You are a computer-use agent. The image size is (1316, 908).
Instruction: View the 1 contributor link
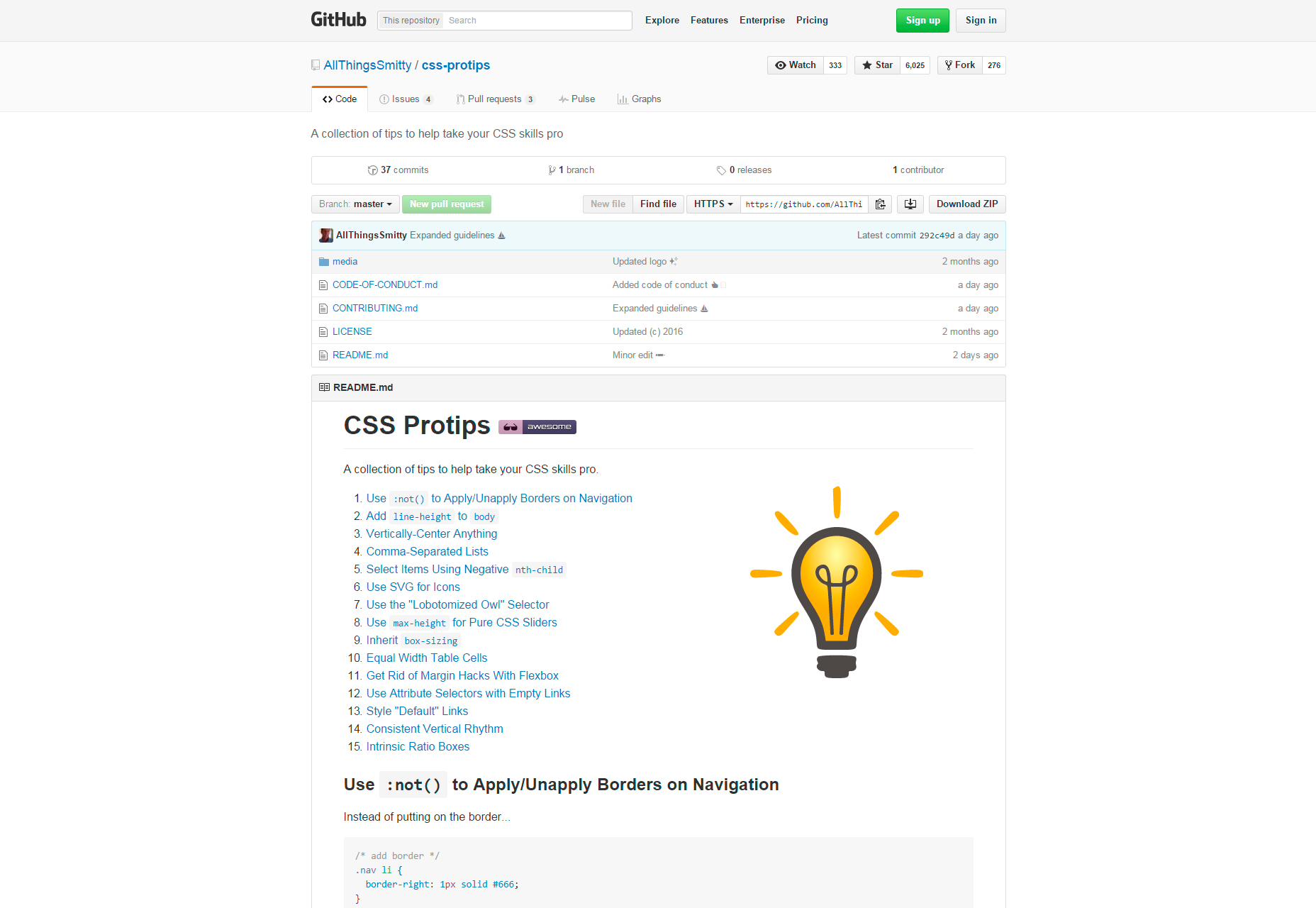(918, 170)
